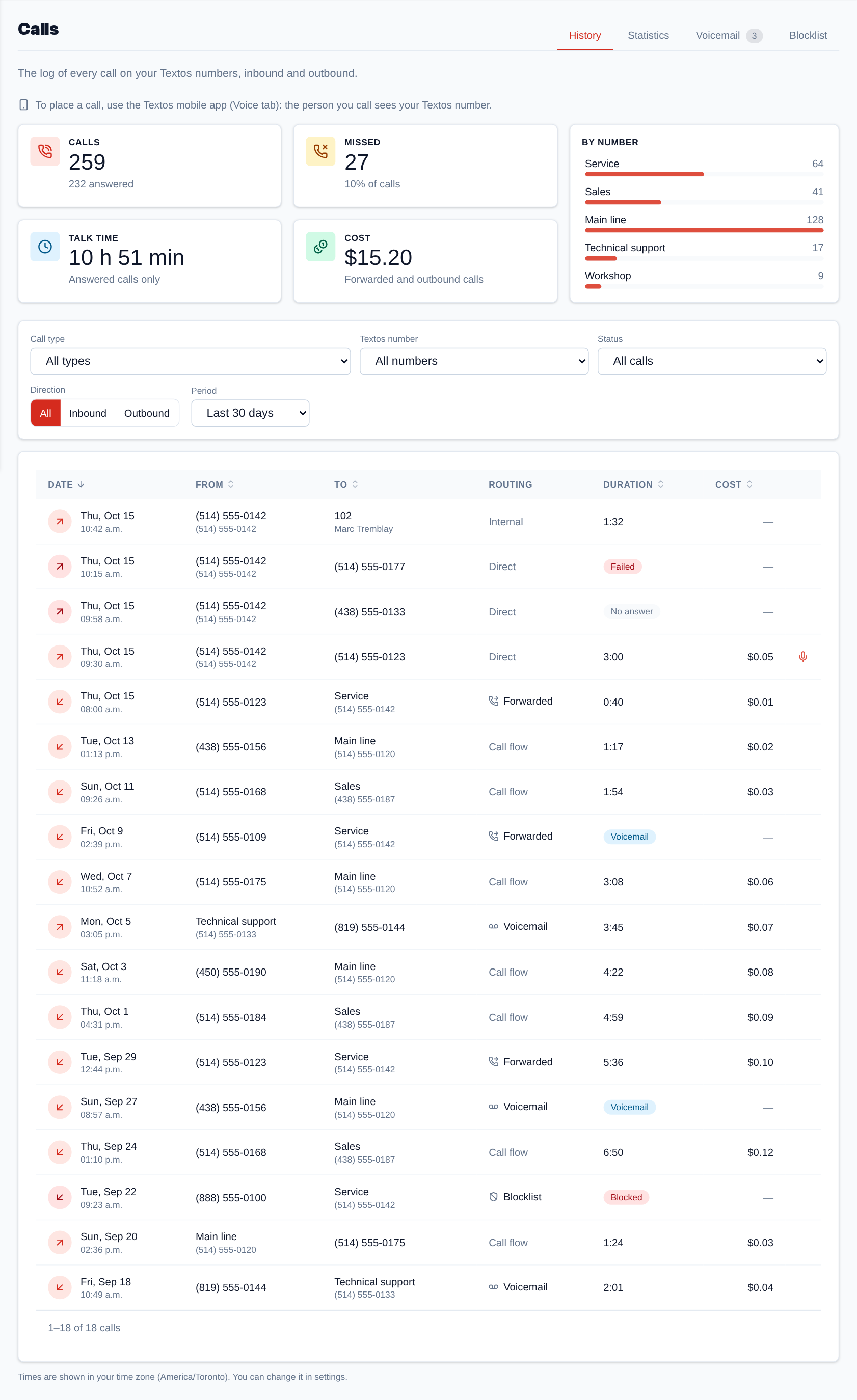
Task: Open the Period Last 30 days dropdown
Action: coord(250,413)
